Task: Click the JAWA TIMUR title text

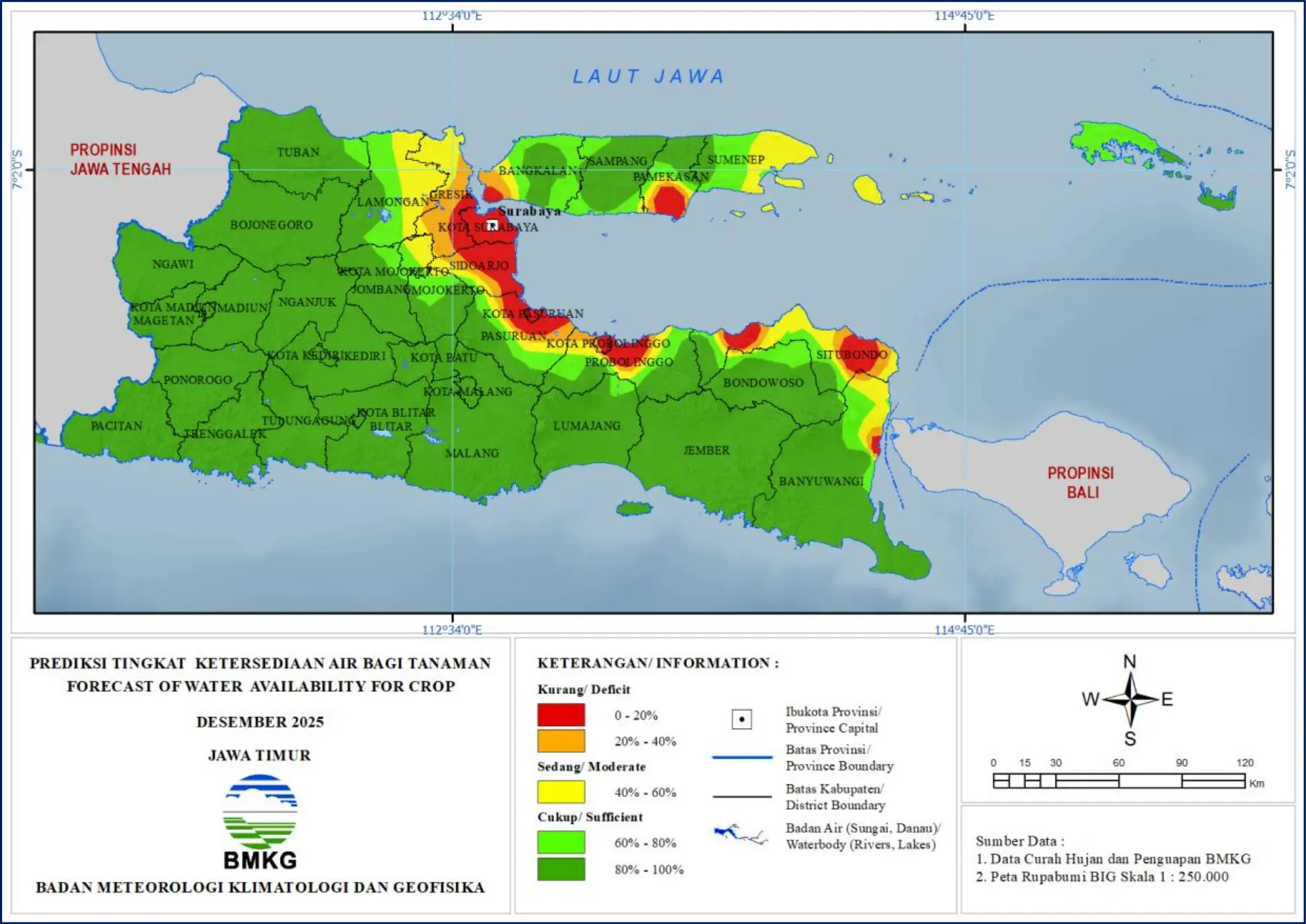Action: 260,756
